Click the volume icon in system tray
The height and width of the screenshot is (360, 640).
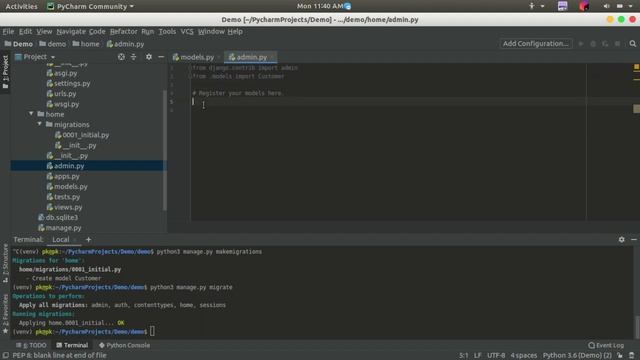(606, 6)
